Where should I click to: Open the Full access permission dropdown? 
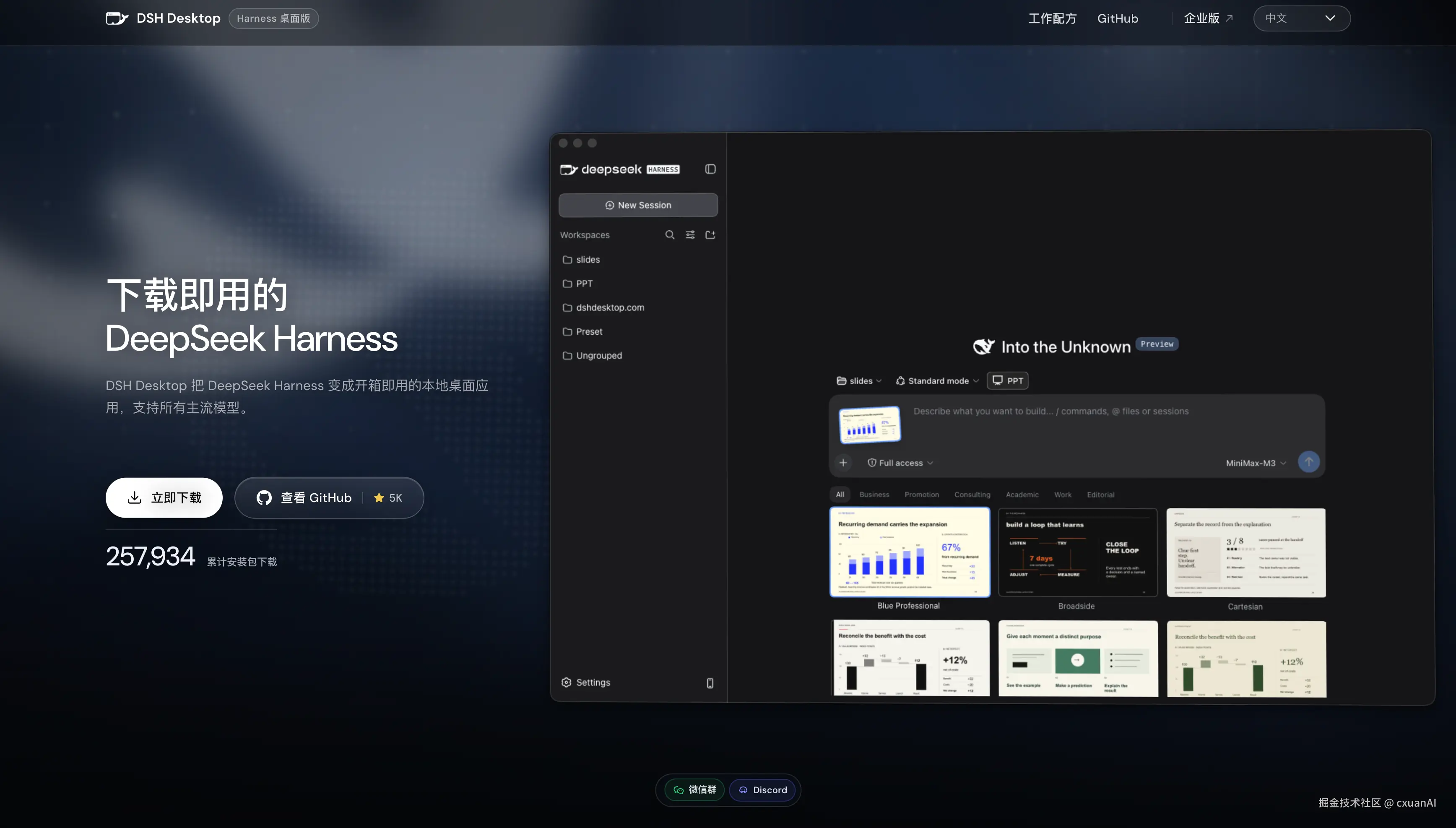(x=900, y=463)
